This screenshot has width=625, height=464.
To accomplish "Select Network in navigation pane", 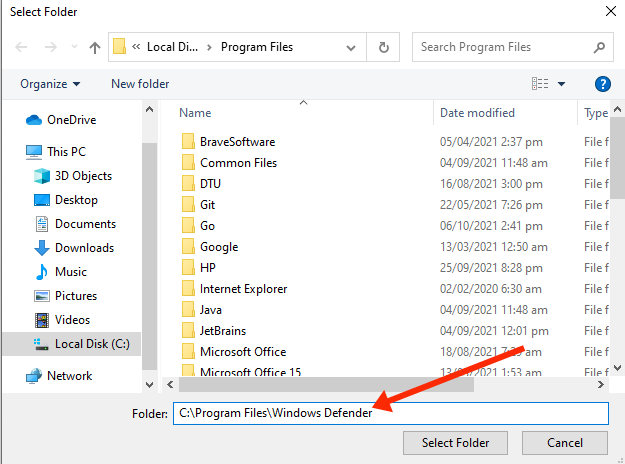I will pos(59,376).
